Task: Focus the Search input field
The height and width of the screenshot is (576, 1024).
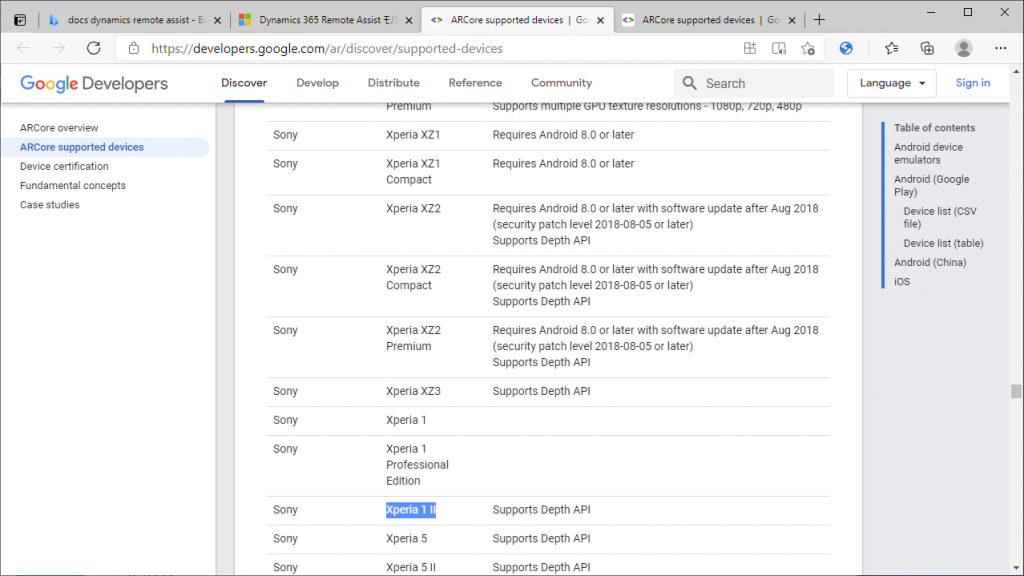Action: (754, 83)
